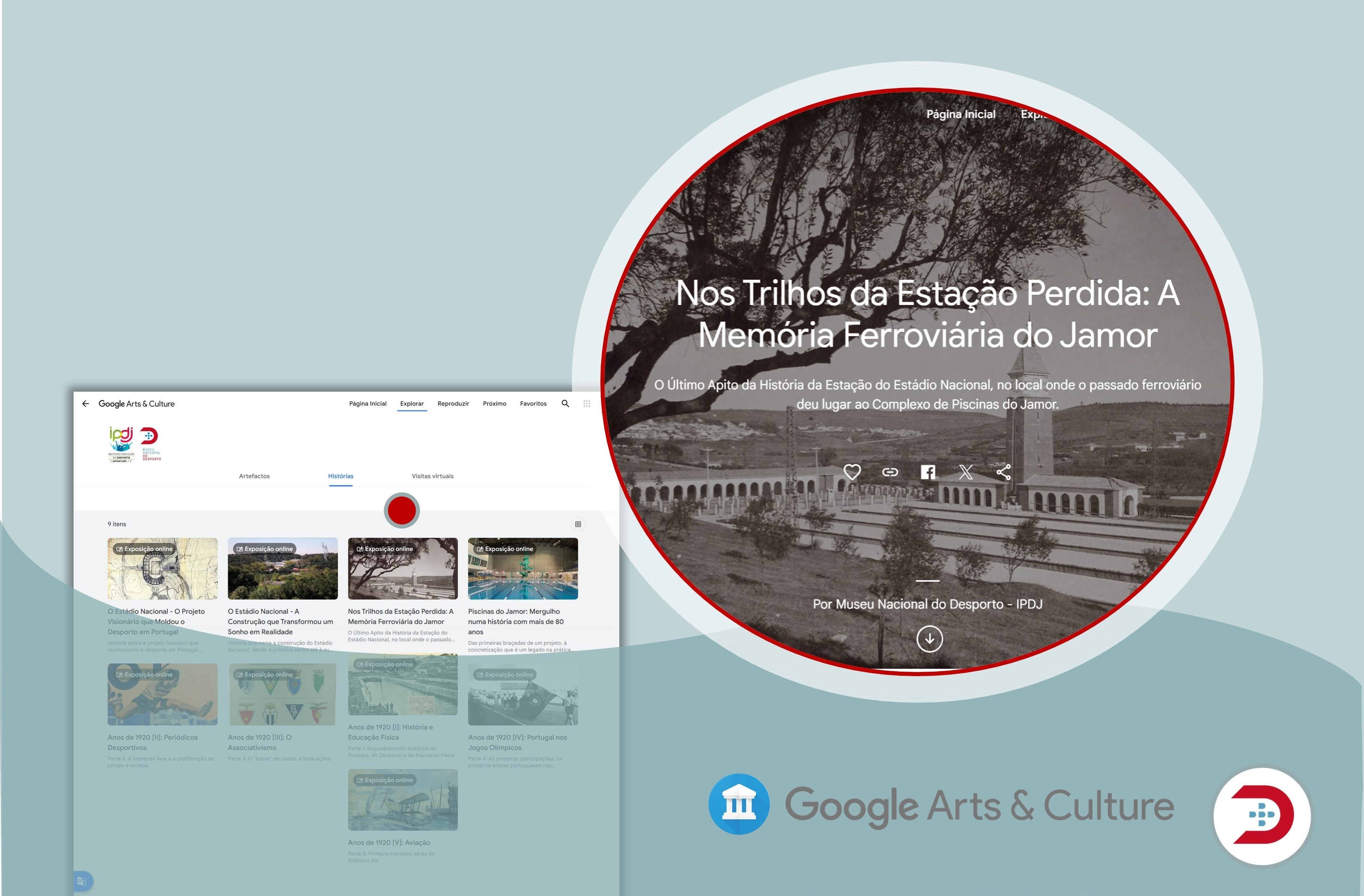Screen dimensions: 1364x896
Task: Switch to the Visitas virtuais tab
Action: 433,476
